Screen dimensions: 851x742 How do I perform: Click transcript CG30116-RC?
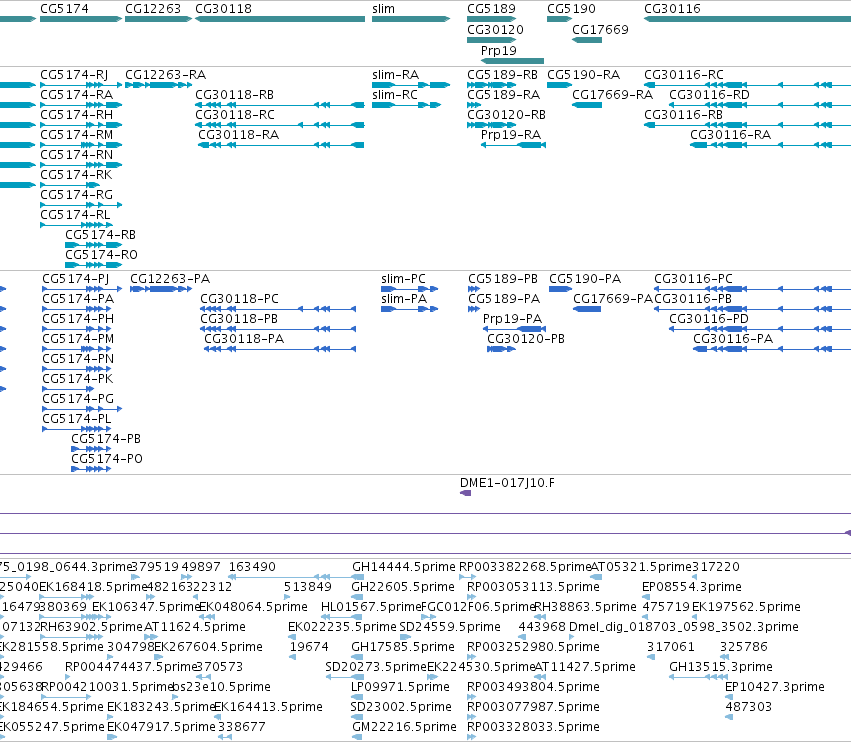tap(683, 74)
